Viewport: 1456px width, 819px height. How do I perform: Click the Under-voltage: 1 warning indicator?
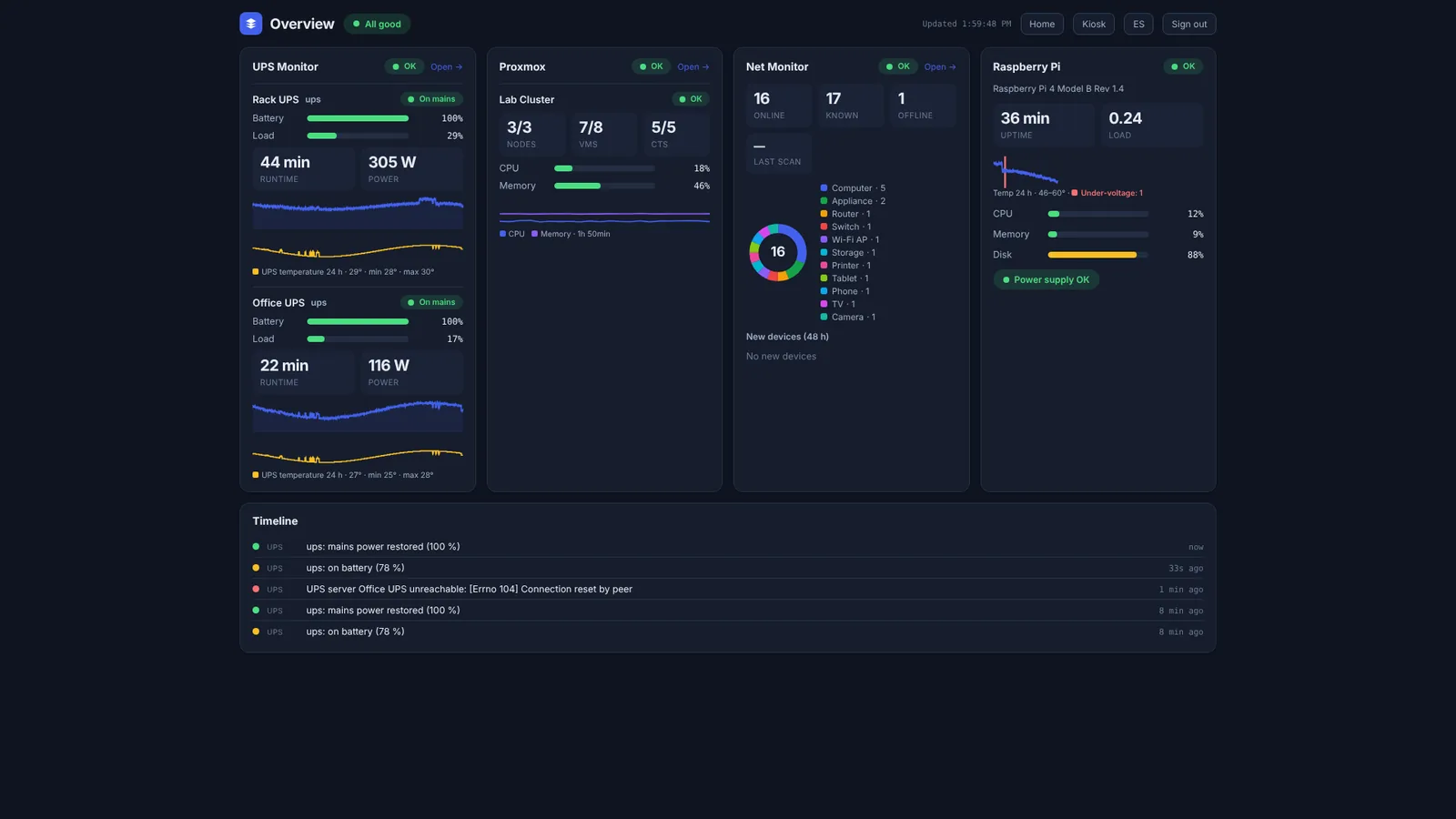click(1107, 193)
